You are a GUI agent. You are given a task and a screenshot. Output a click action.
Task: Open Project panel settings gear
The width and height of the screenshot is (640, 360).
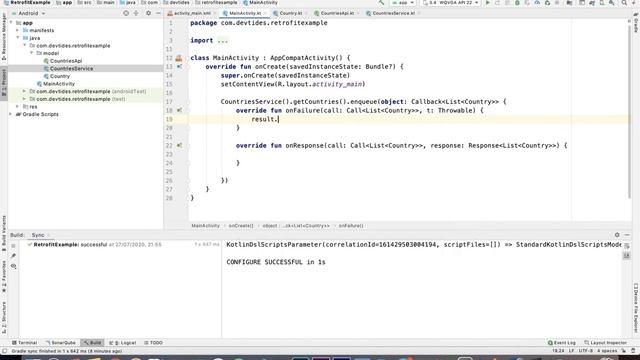[x=148, y=13]
